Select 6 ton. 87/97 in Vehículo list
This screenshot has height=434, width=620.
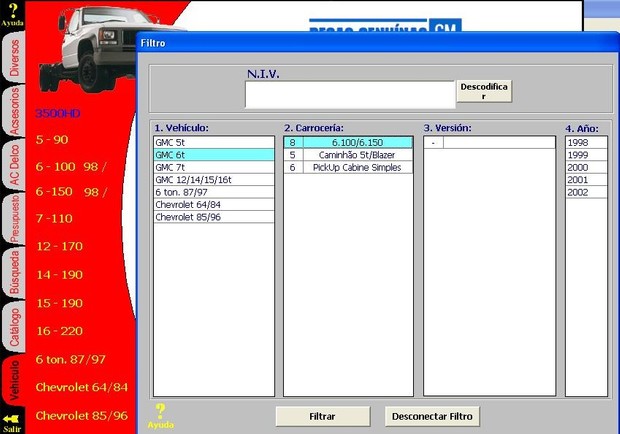pyautogui.click(x=214, y=192)
